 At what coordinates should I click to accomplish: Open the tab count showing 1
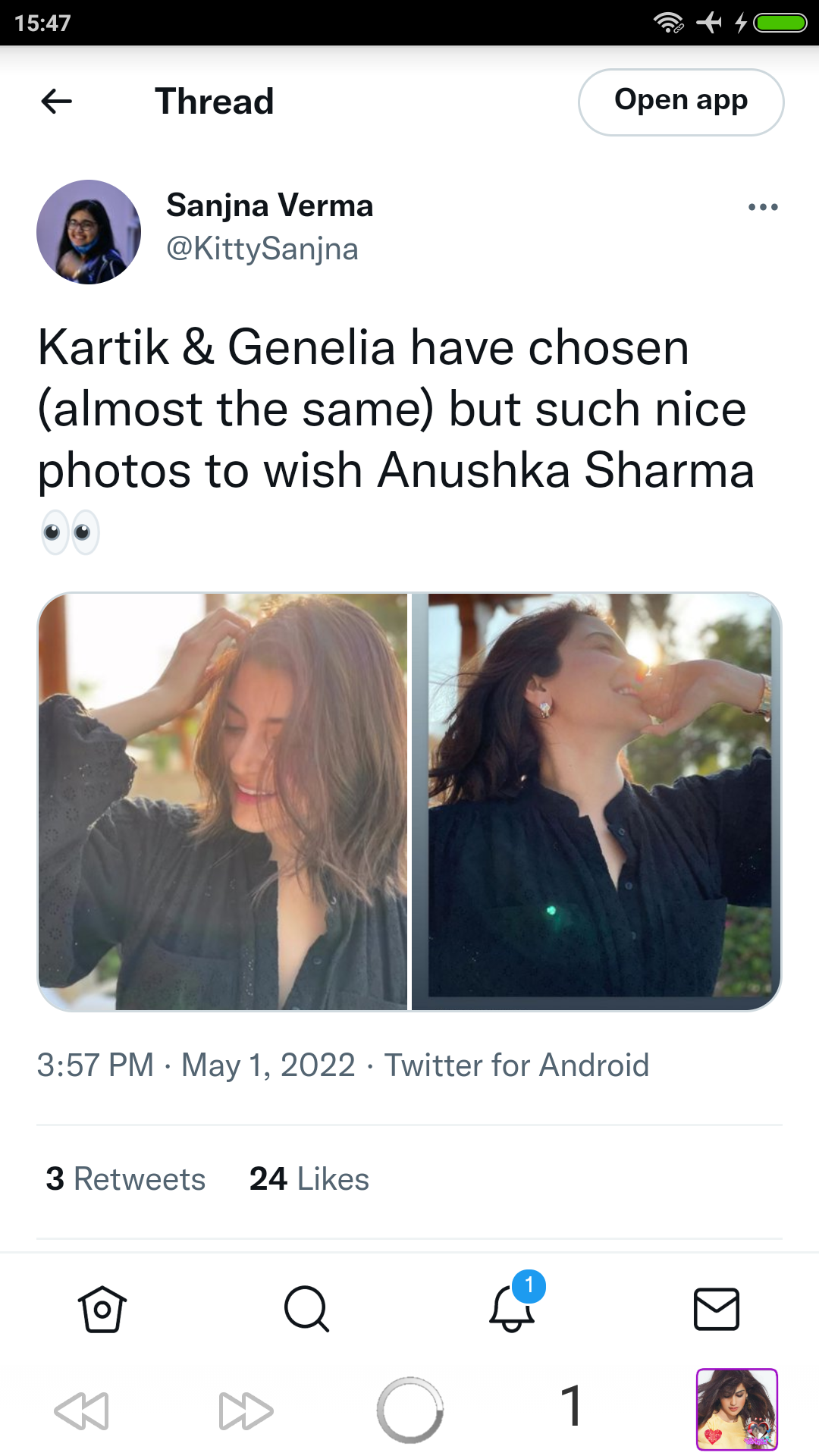click(573, 1405)
